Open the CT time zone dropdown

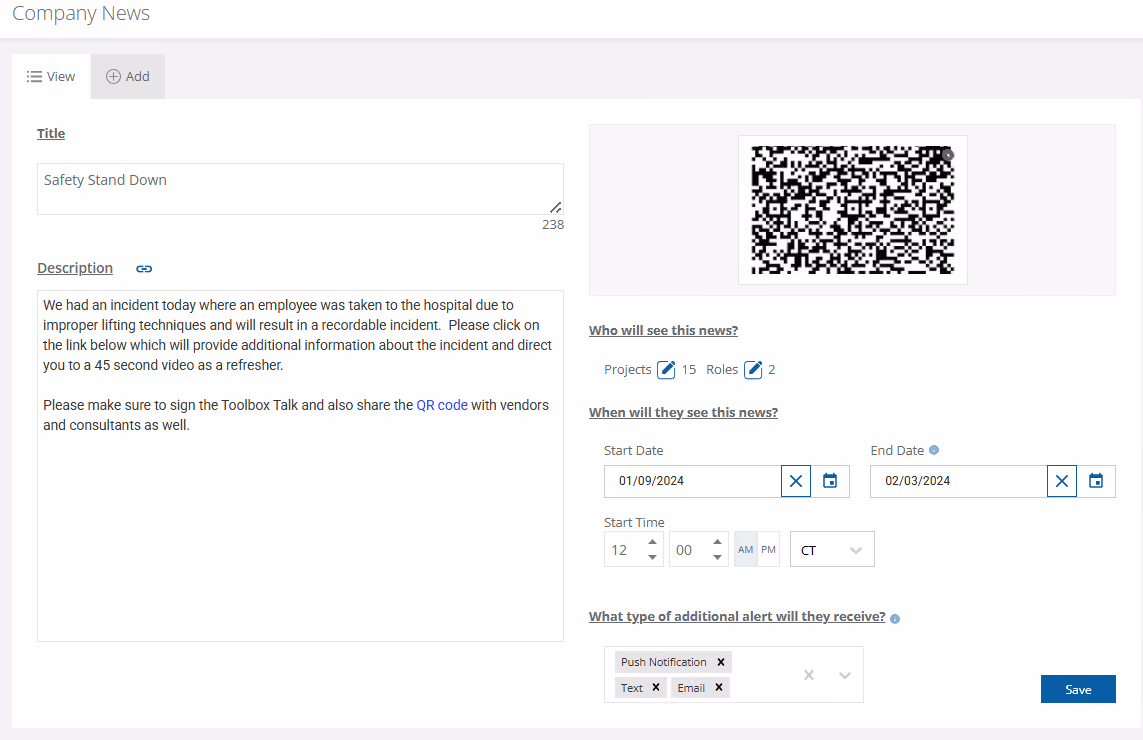point(832,550)
